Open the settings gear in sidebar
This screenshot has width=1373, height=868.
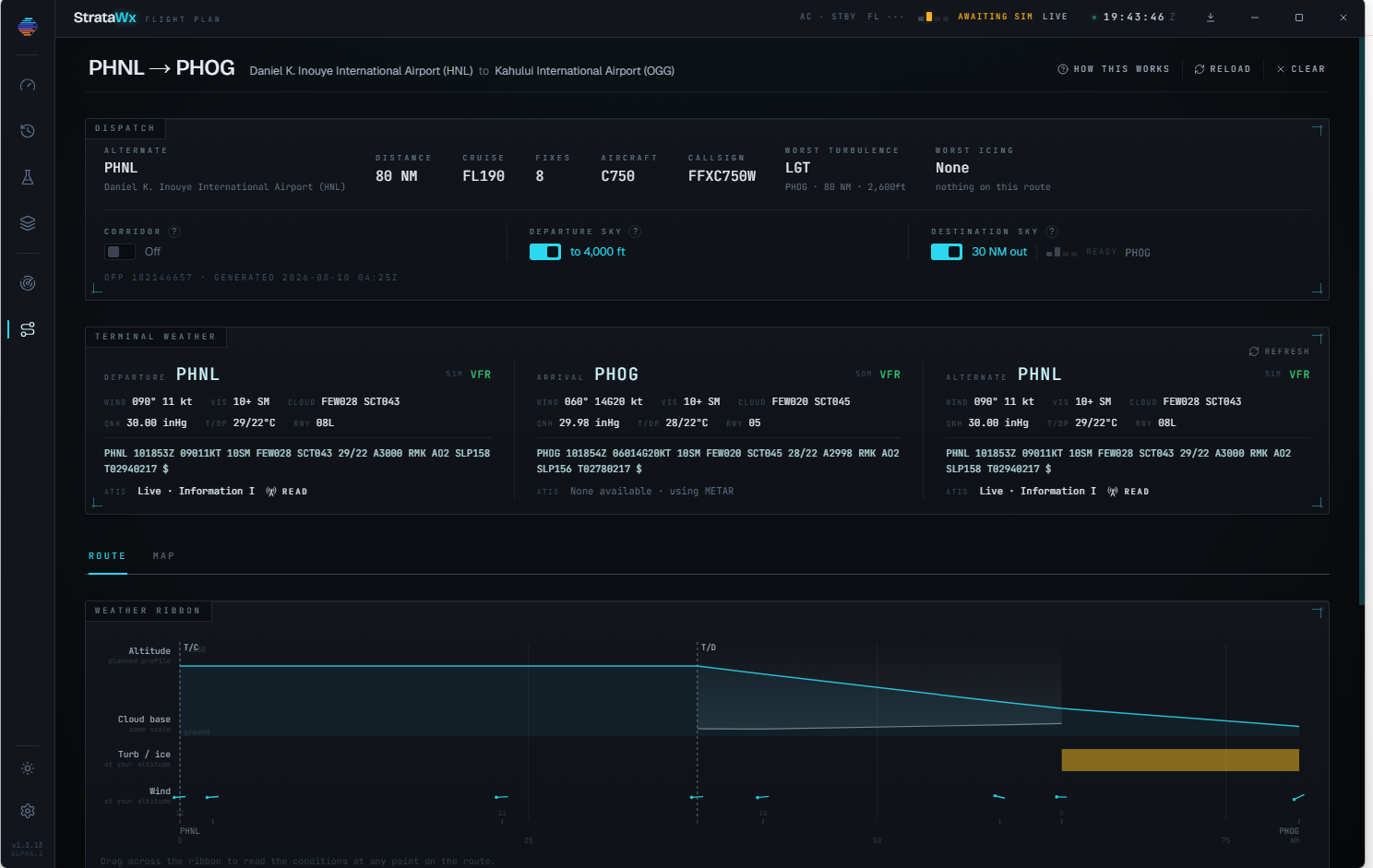click(28, 811)
